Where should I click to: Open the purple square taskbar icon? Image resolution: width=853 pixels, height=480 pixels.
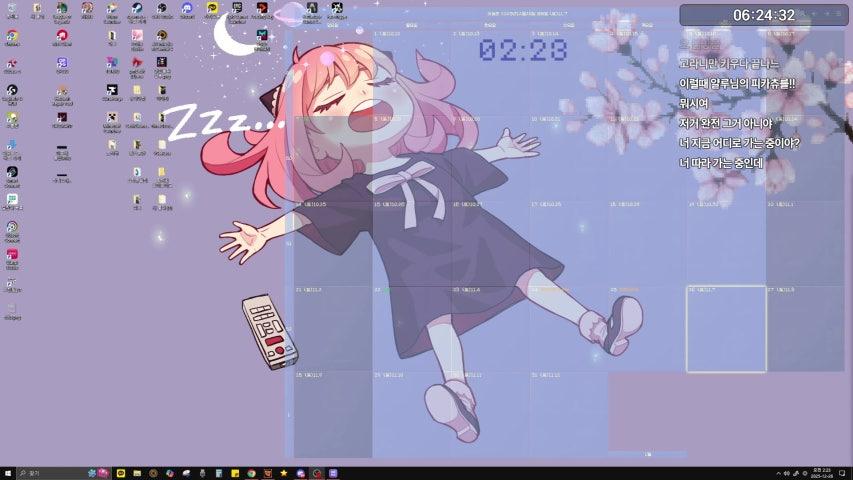(x=333, y=473)
